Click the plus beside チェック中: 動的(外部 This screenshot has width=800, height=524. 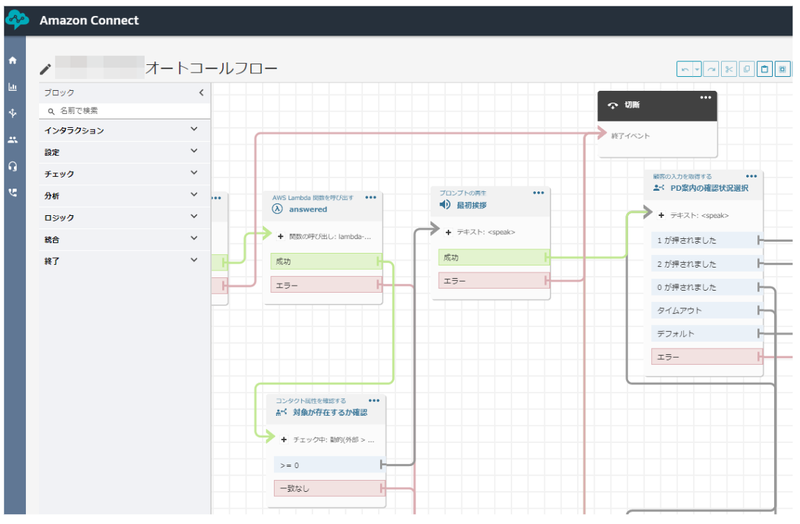pyautogui.click(x=284, y=439)
